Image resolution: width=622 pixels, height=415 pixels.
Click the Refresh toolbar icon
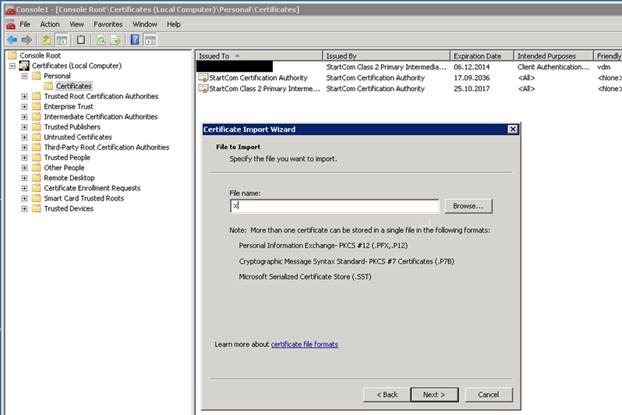(x=101, y=39)
